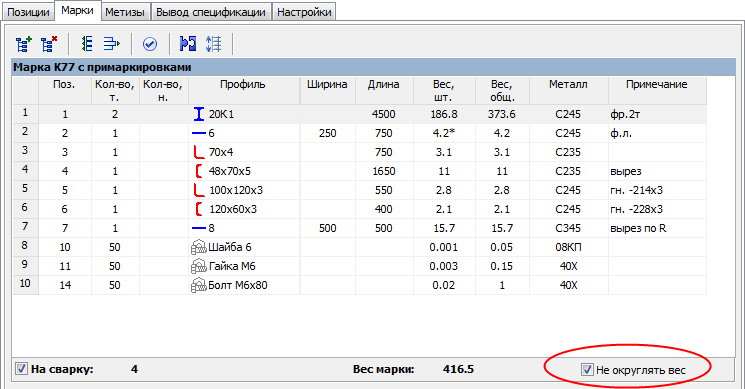Click the note cell гн. -228x3

[657, 209]
